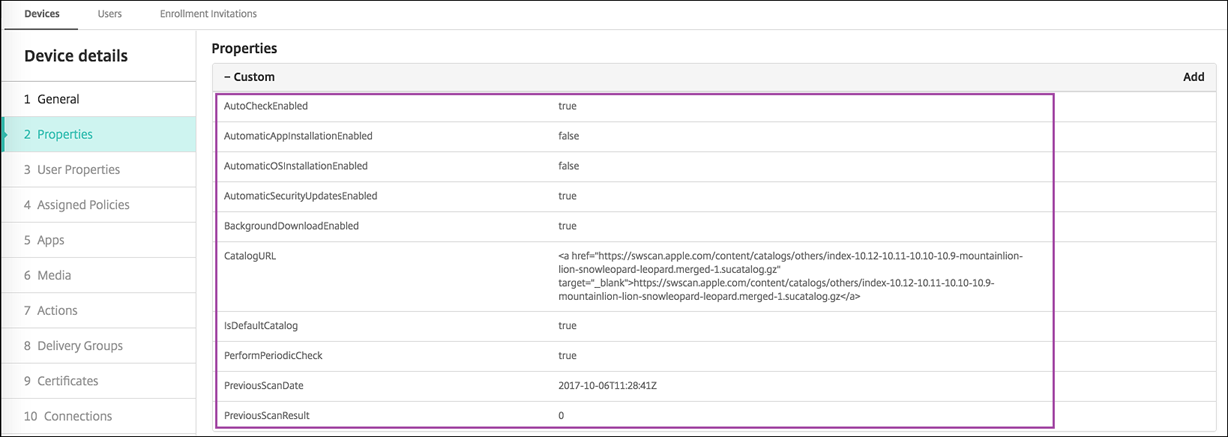Go to Enrollment Invitations tab
The height and width of the screenshot is (437, 1228).
tap(208, 14)
